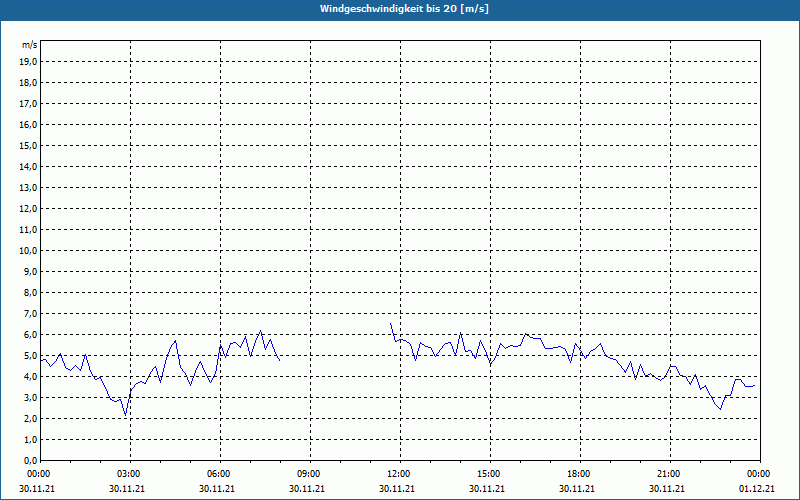Image resolution: width=800 pixels, height=500 pixels.
Task: Click the 1,0 y-axis label
Action: click(31, 440)
